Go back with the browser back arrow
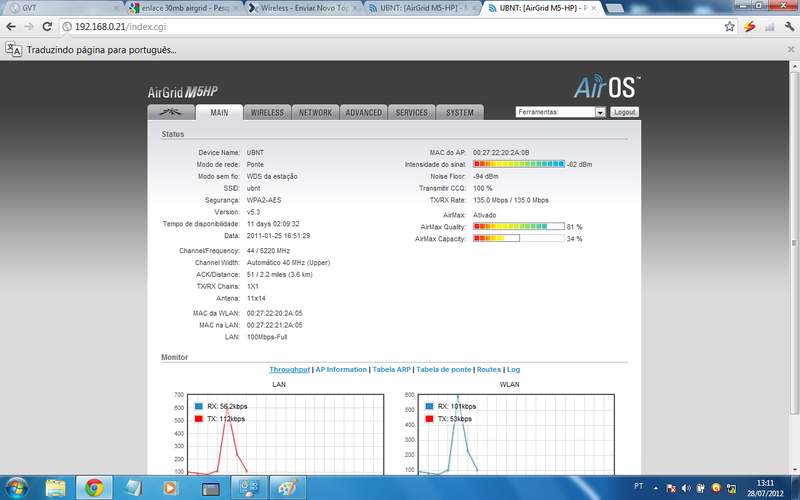This screenshot has height=500, width=800. (11, 27)
